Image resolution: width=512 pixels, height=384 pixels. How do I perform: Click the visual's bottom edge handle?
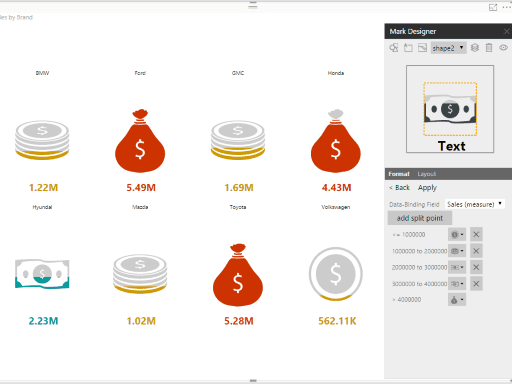(253, 381)
